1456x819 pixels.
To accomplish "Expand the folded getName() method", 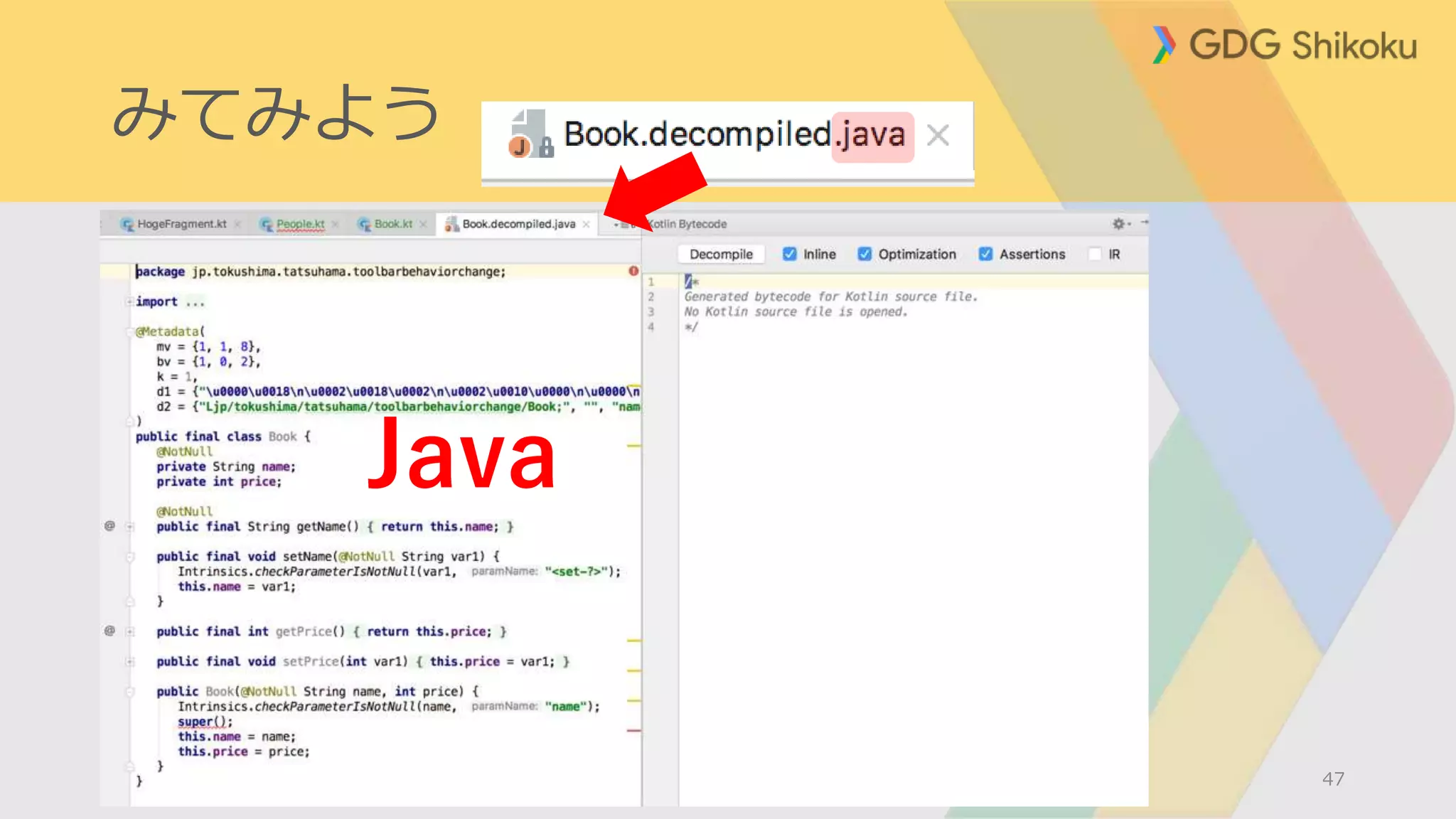I will coord(130,527).
